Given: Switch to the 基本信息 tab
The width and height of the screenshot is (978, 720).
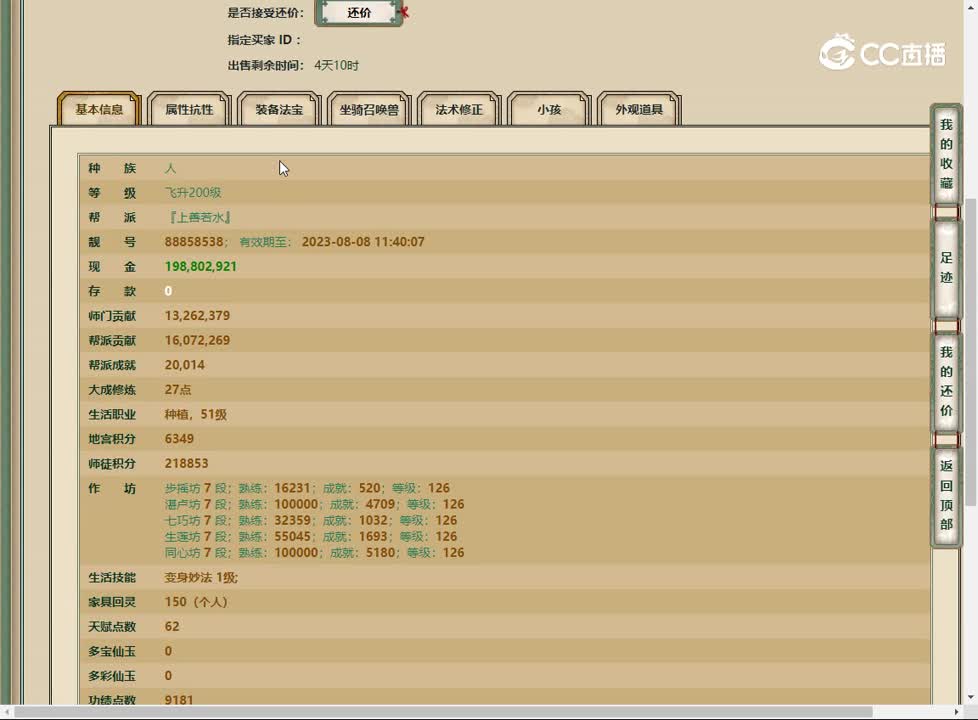Looking at the screenshot, I should [99, 109].
